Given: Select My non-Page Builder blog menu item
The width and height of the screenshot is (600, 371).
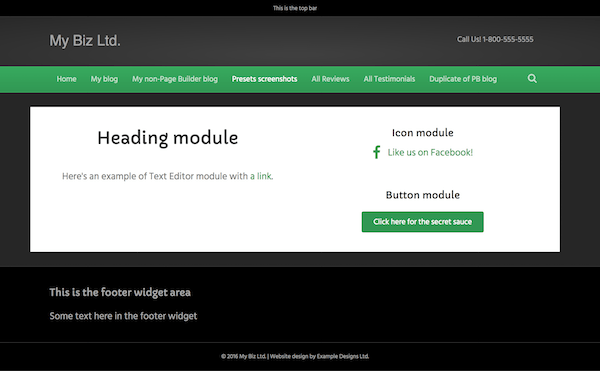Looking at the screenshot, I should 175,79.
